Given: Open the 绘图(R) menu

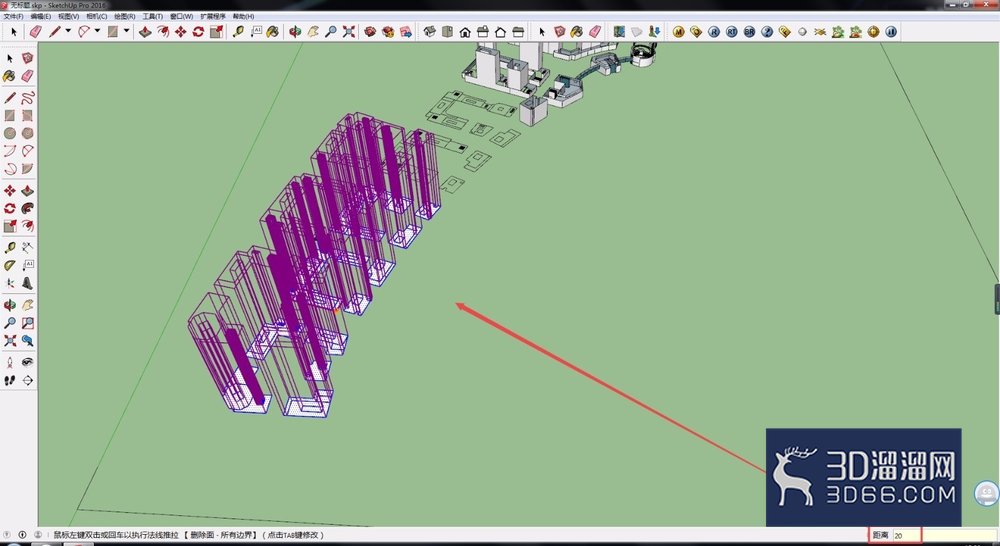Looking at the screenshot, I should (124, 17).
